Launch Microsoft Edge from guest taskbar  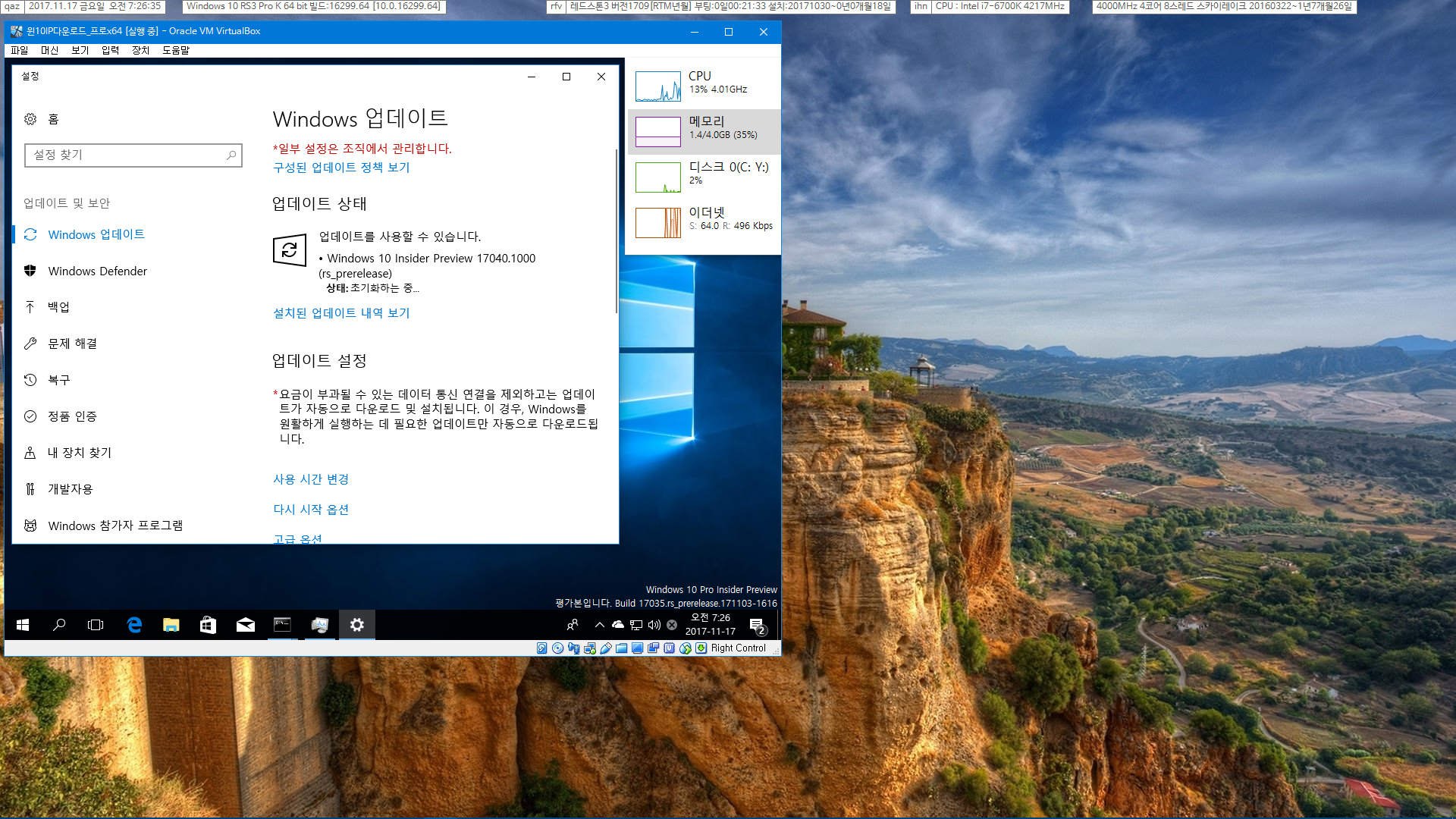[x=134, y=625]
